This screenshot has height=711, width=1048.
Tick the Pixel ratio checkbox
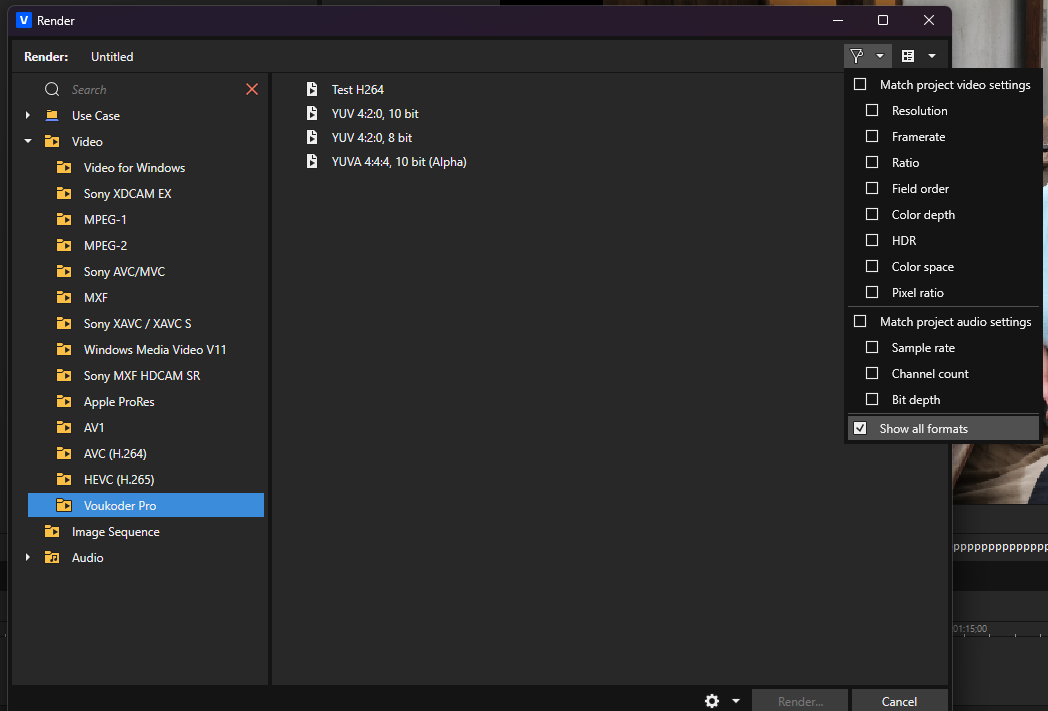tap(872, 292)
